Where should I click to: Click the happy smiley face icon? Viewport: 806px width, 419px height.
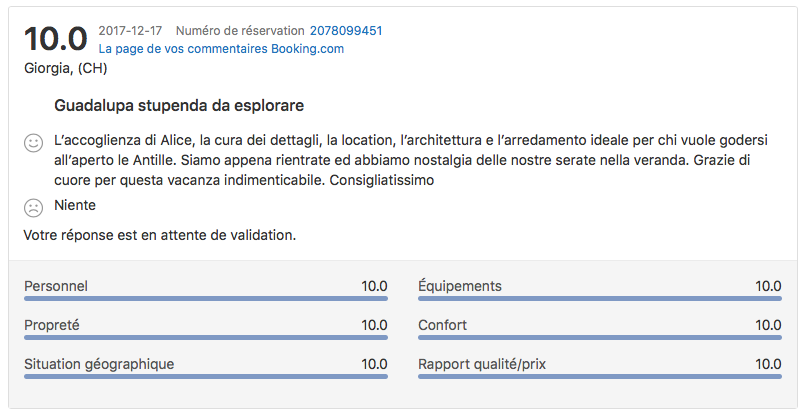(x=33, y=143)
